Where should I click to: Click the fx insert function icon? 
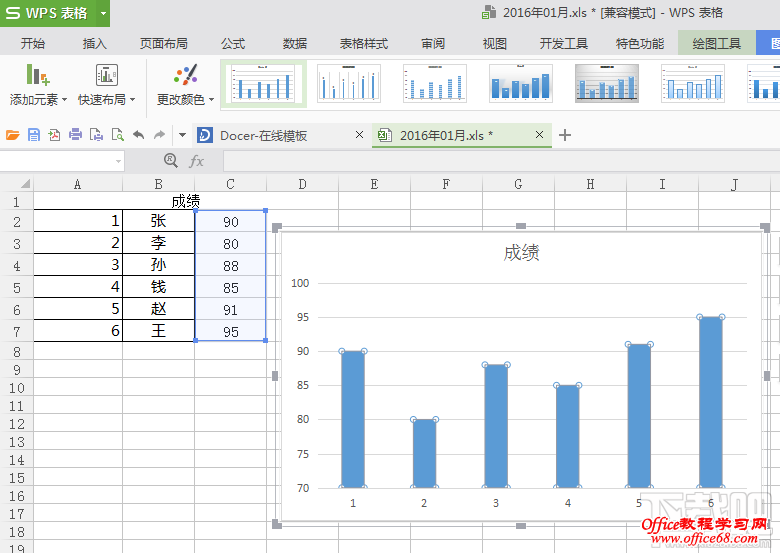[x=197, y=161]
